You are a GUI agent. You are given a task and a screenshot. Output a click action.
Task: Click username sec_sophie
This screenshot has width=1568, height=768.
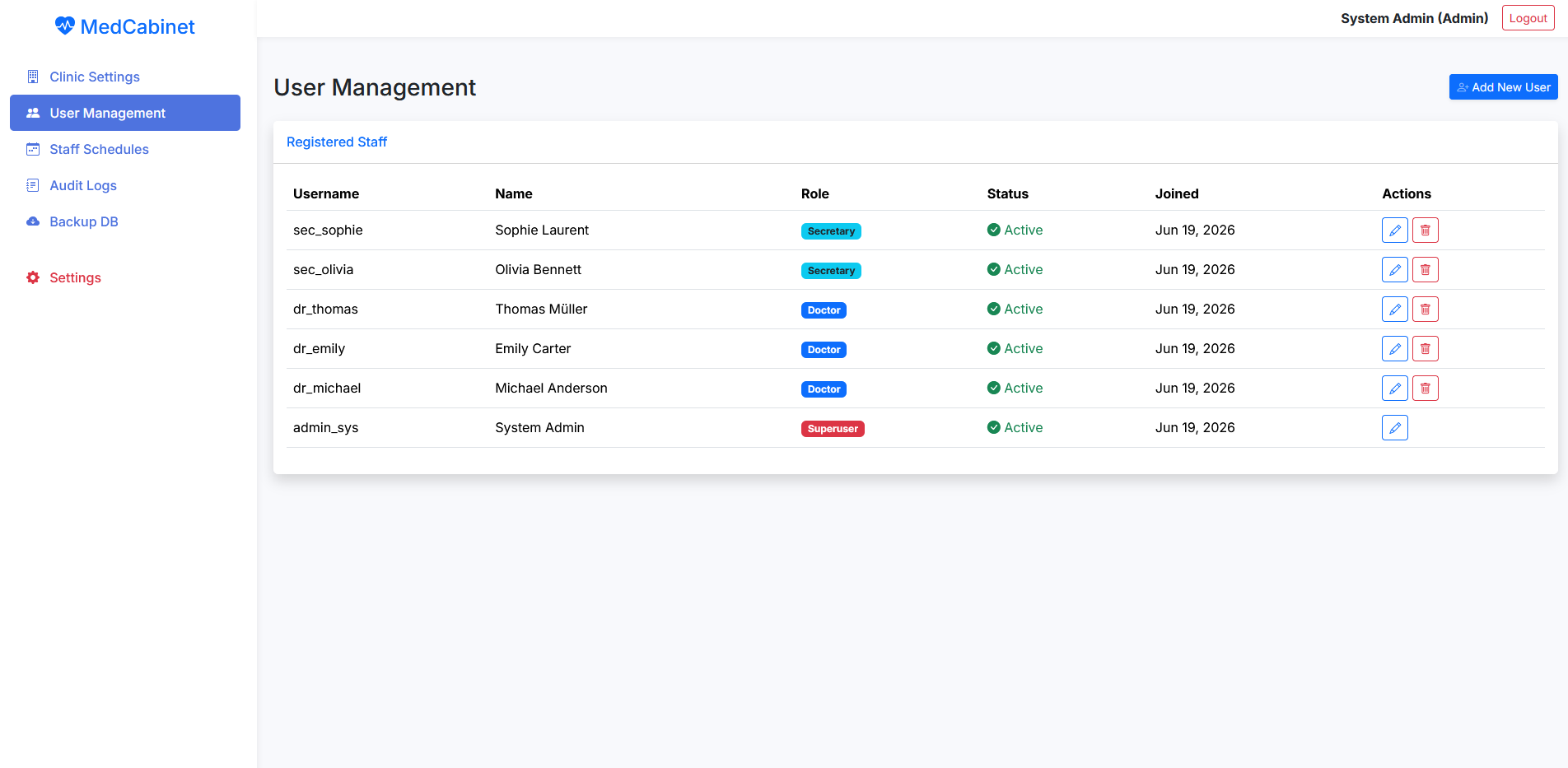coord(328,230)
